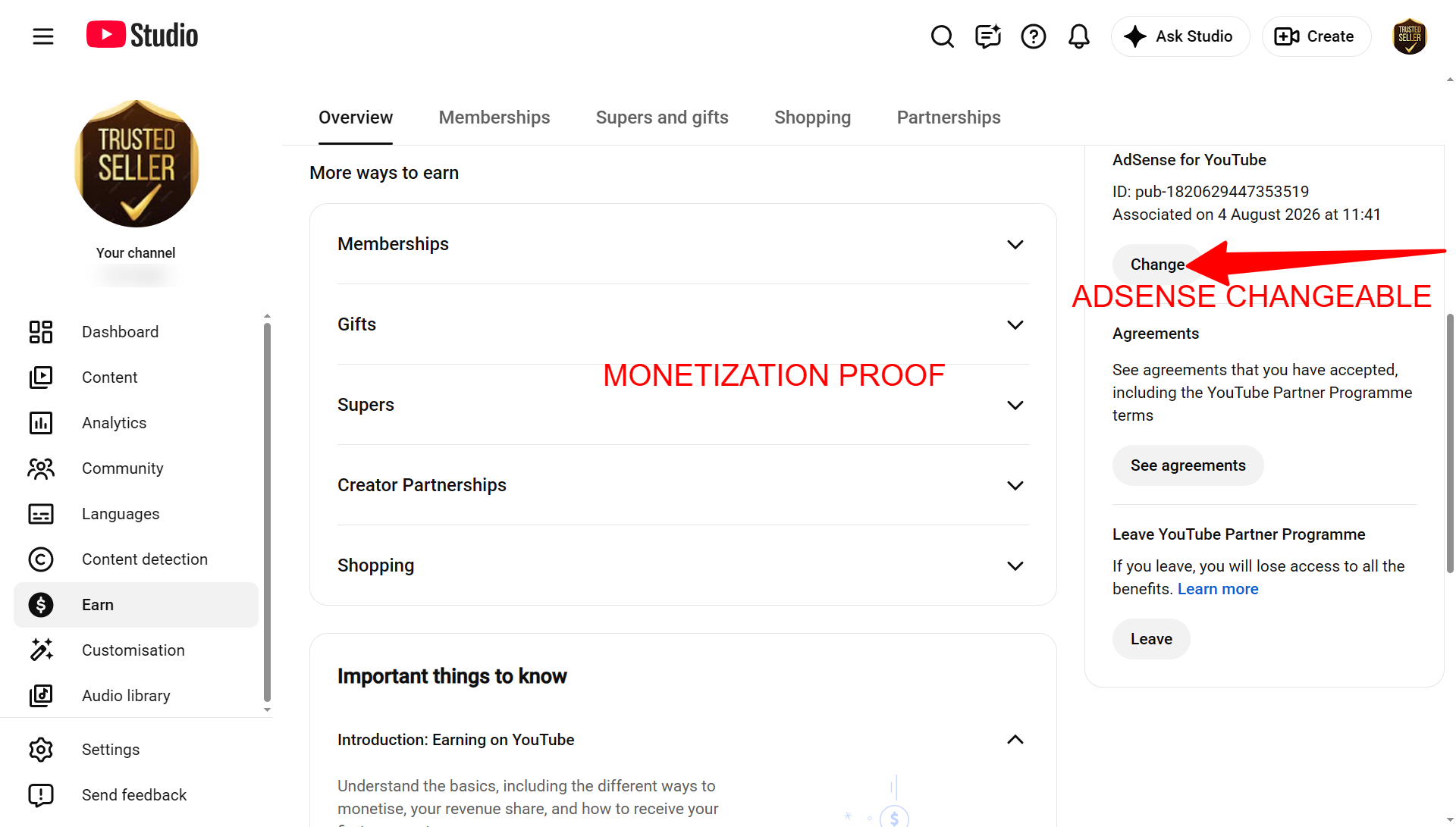Image resolution: width=1456 pixels, height=827 pixels.
Task: Click the search magnifier icon
Action: click(942, 36)
